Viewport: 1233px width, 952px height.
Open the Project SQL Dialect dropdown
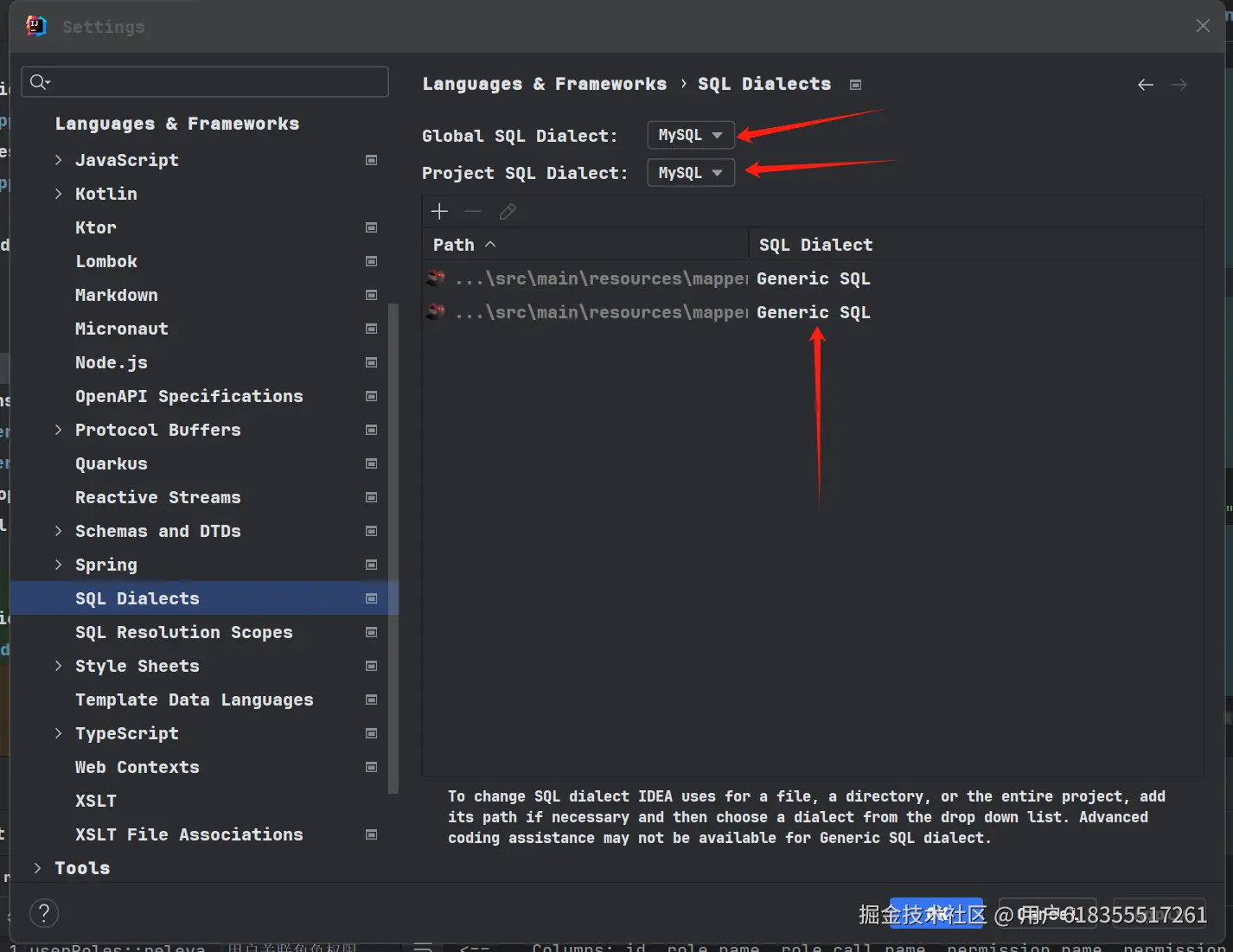pyautogui.click(x=690, y=173)
